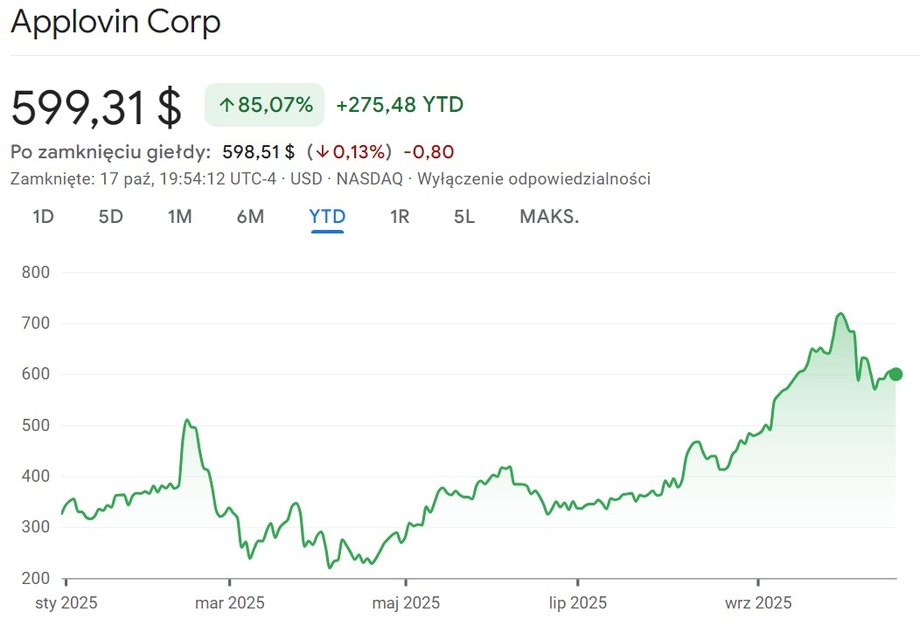Open the 6M chart range
Viewport: 920px width, 633px height.
click(250, 215)
